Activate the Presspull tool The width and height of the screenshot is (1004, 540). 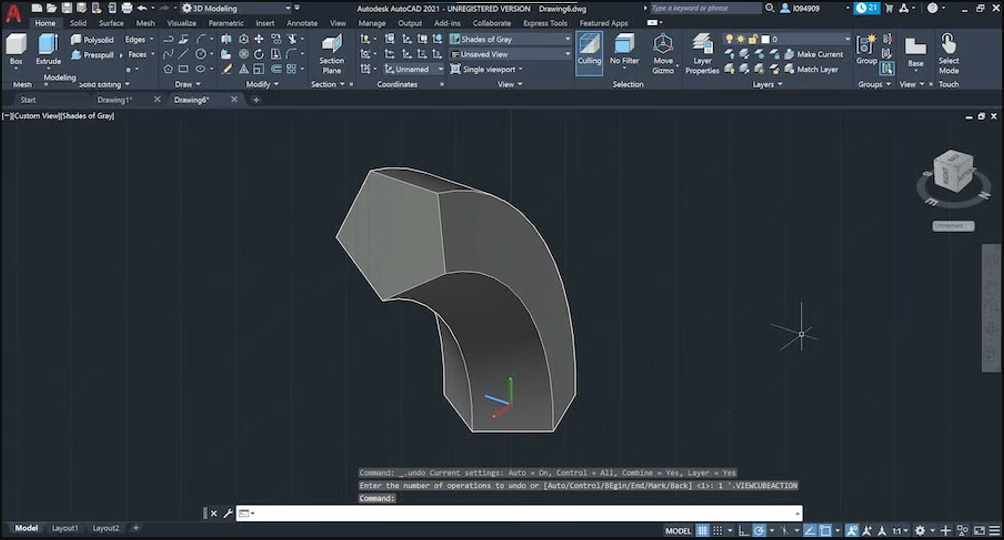coord(92,55)
